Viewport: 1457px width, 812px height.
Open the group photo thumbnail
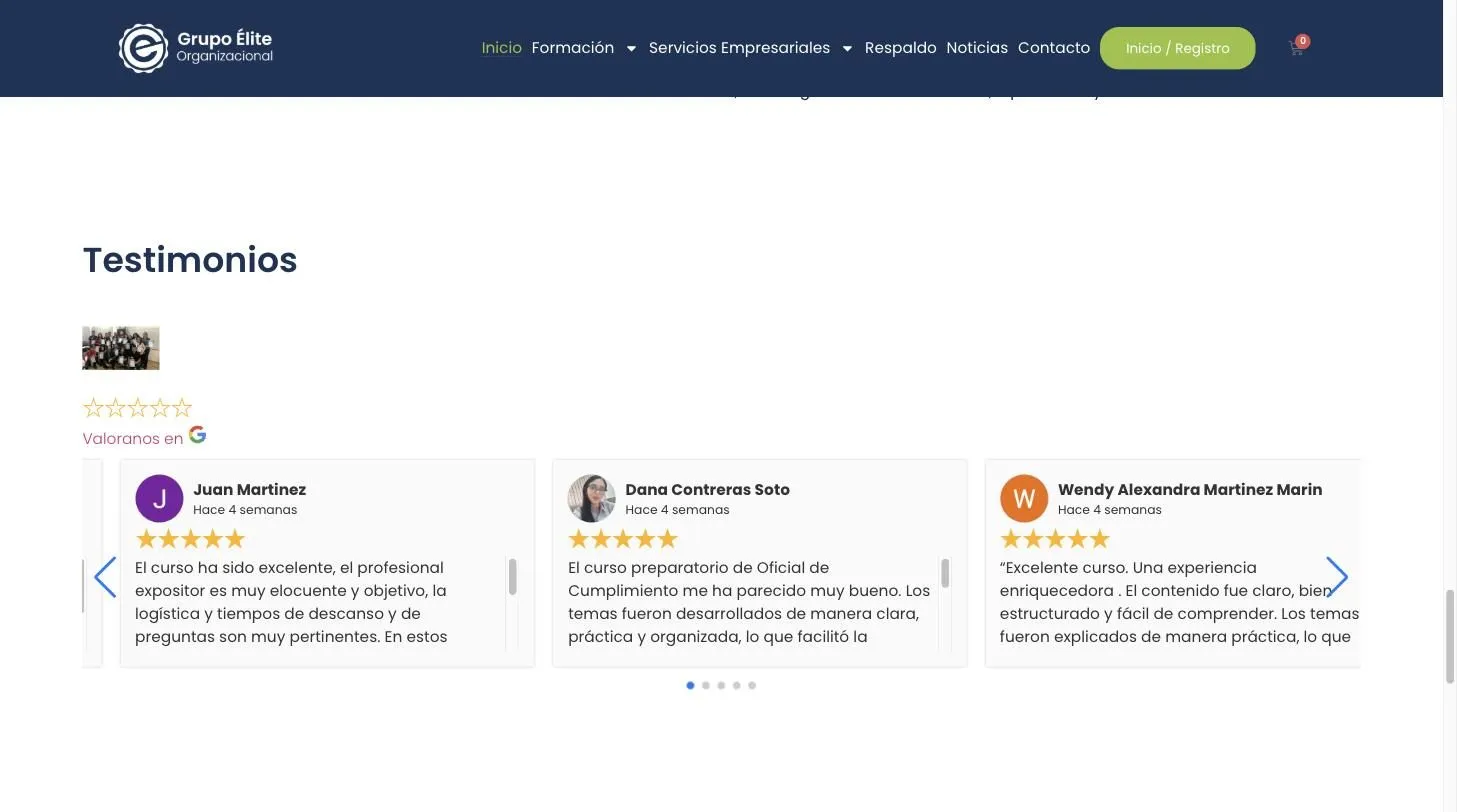tap(121, 348)
